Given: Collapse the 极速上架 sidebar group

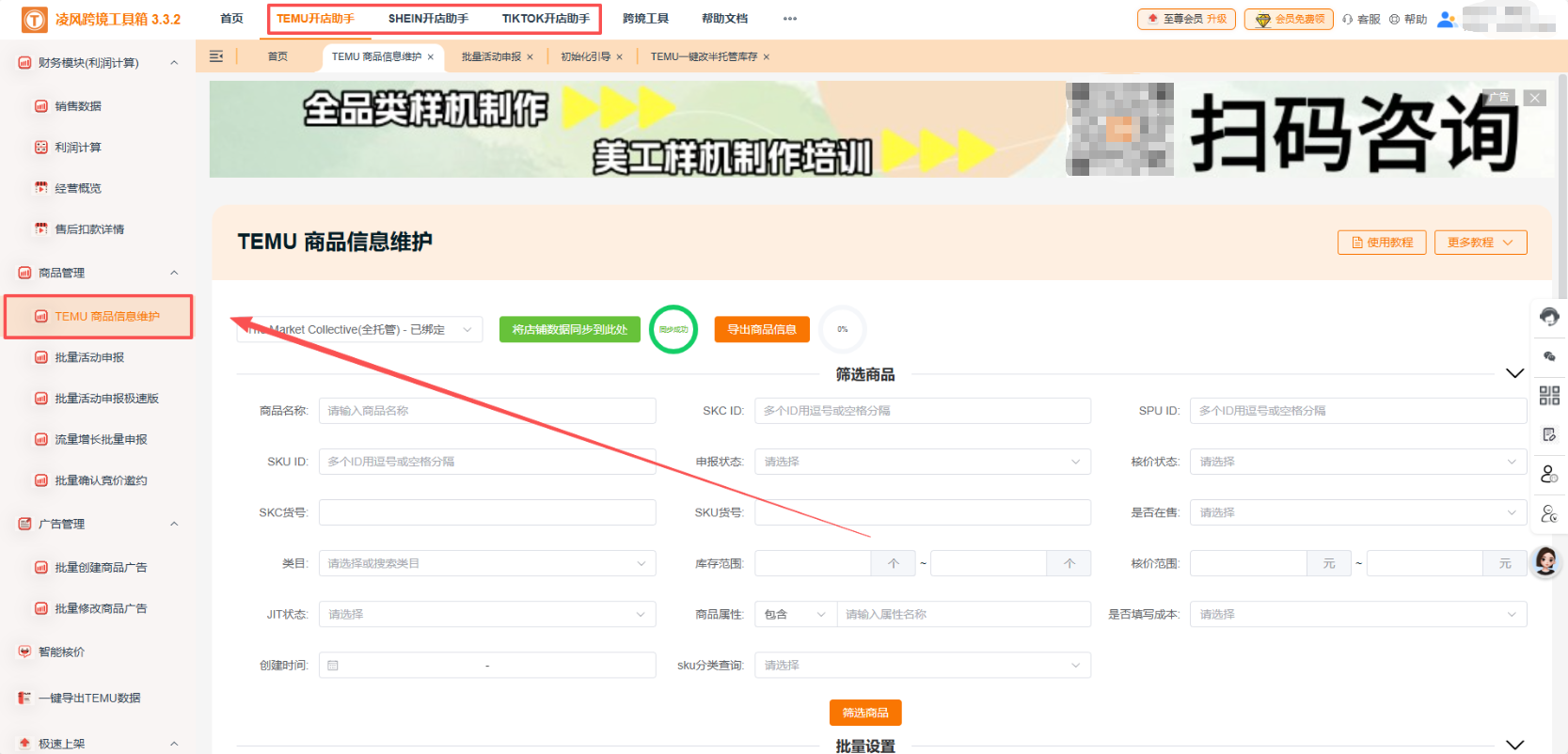Looking at the screenshot, I should coord(174,744).
